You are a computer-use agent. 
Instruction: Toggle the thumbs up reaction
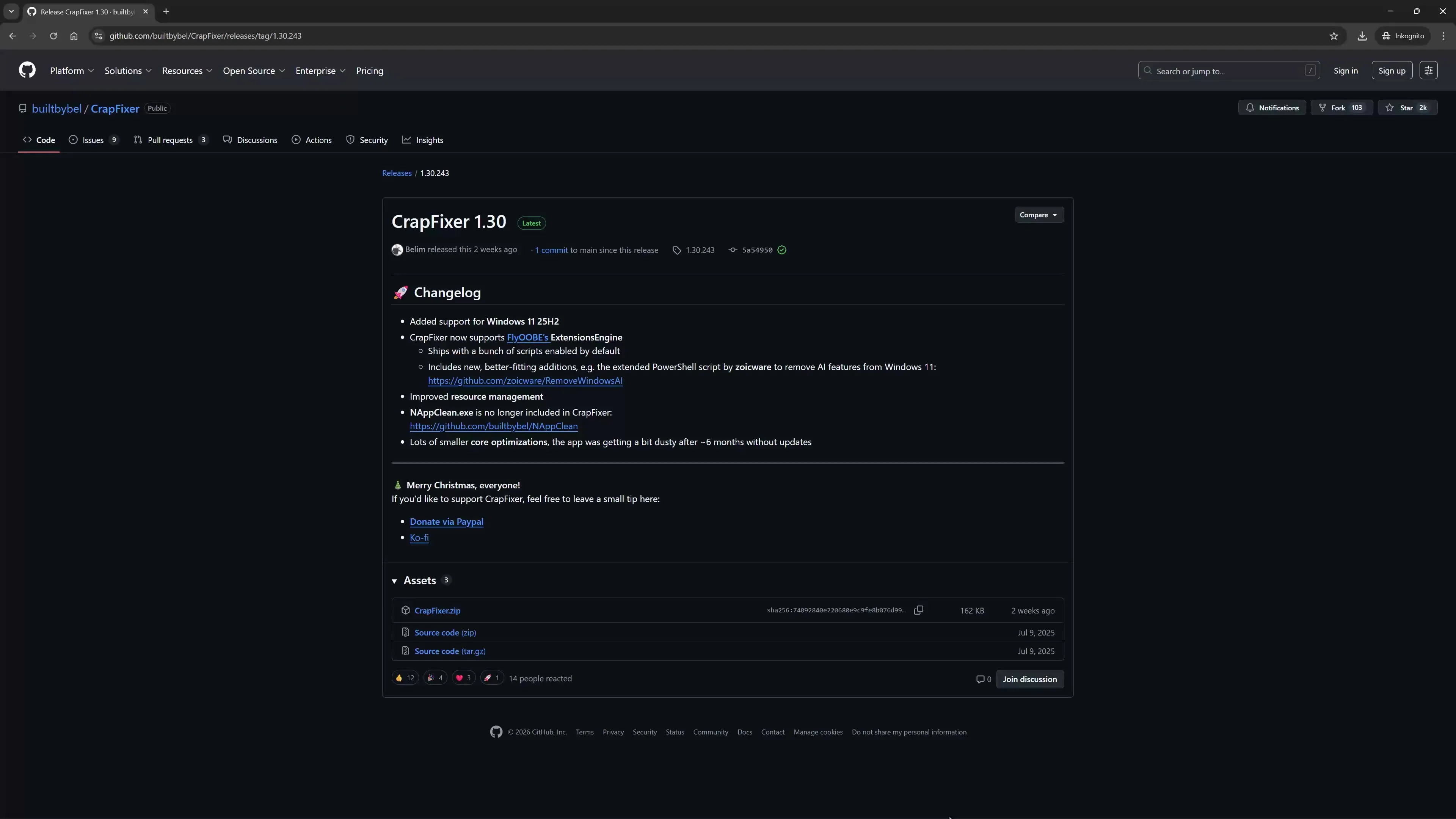point(405,678)
